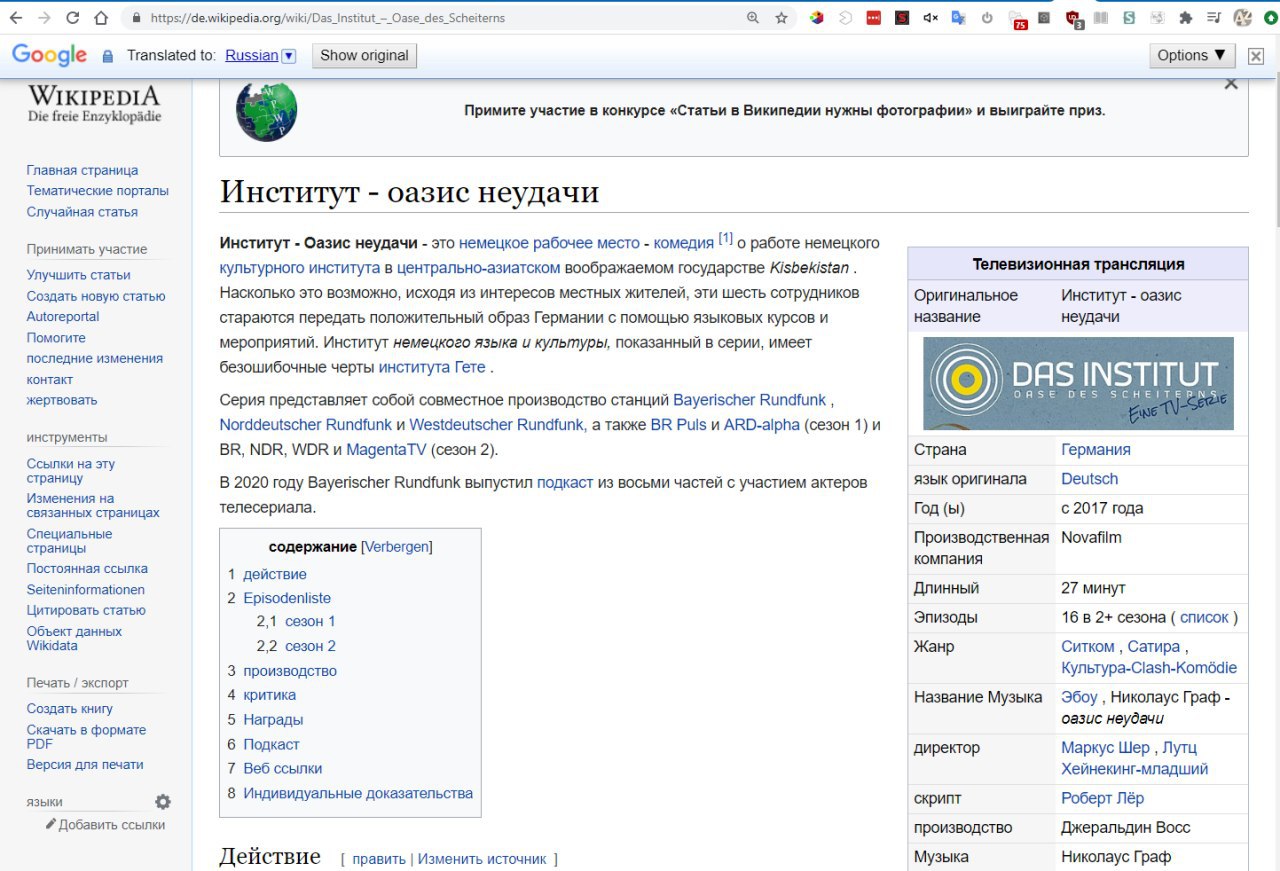This screenshot has width=1280, height=871.
Task: Open Версия для печати link
Action: pyautogui.click(x=85, y=765)
